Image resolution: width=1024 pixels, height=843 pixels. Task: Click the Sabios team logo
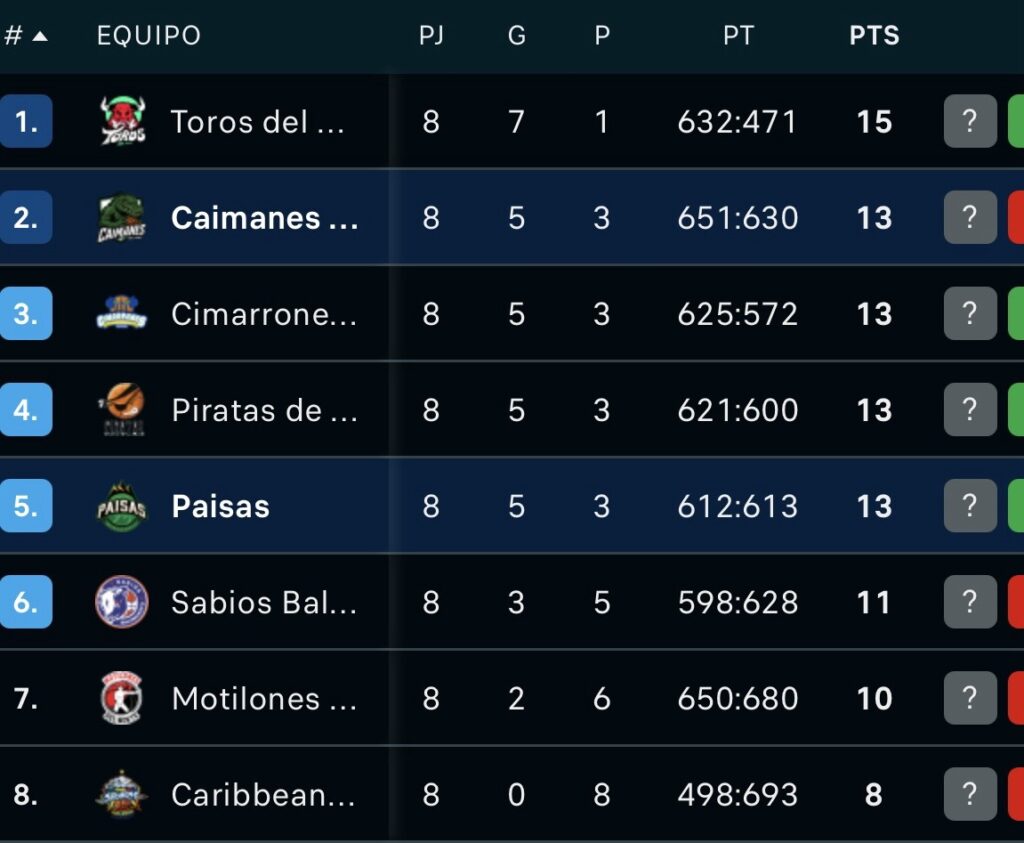[122, 602]
